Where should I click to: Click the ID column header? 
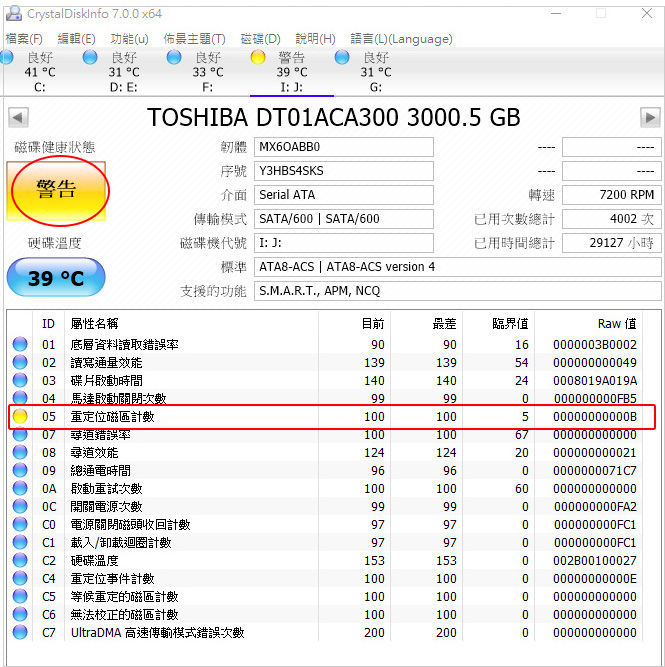pyautogui.click(x=49, y=324)
